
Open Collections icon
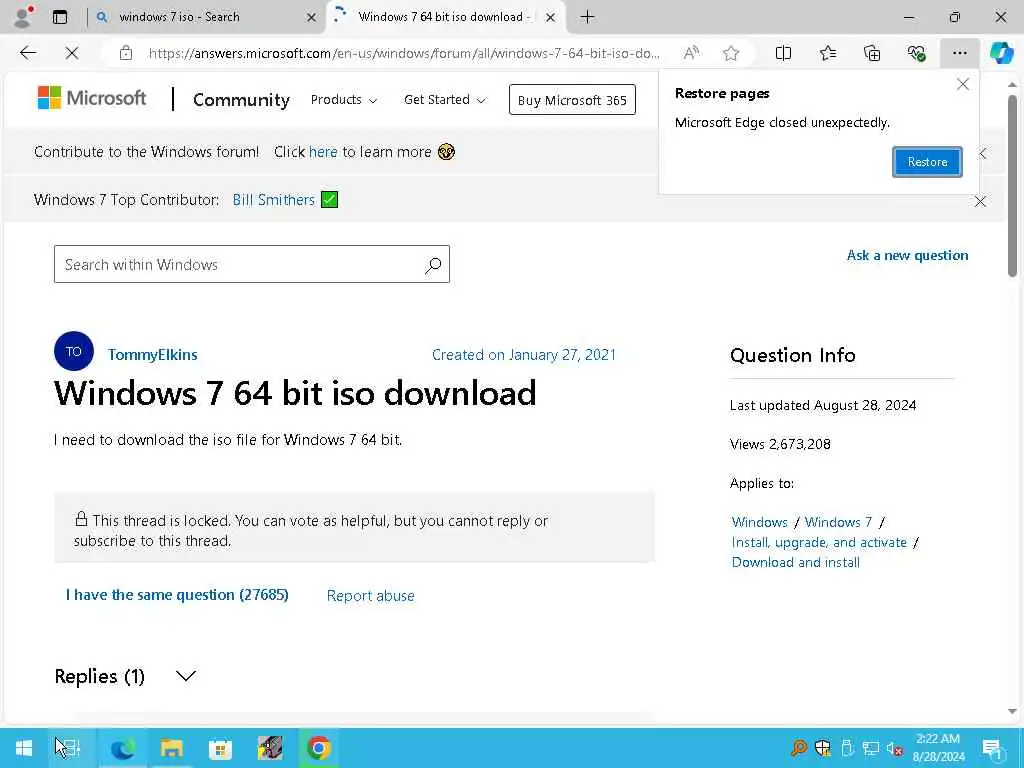pyautogui.click(x=872, y=53)
